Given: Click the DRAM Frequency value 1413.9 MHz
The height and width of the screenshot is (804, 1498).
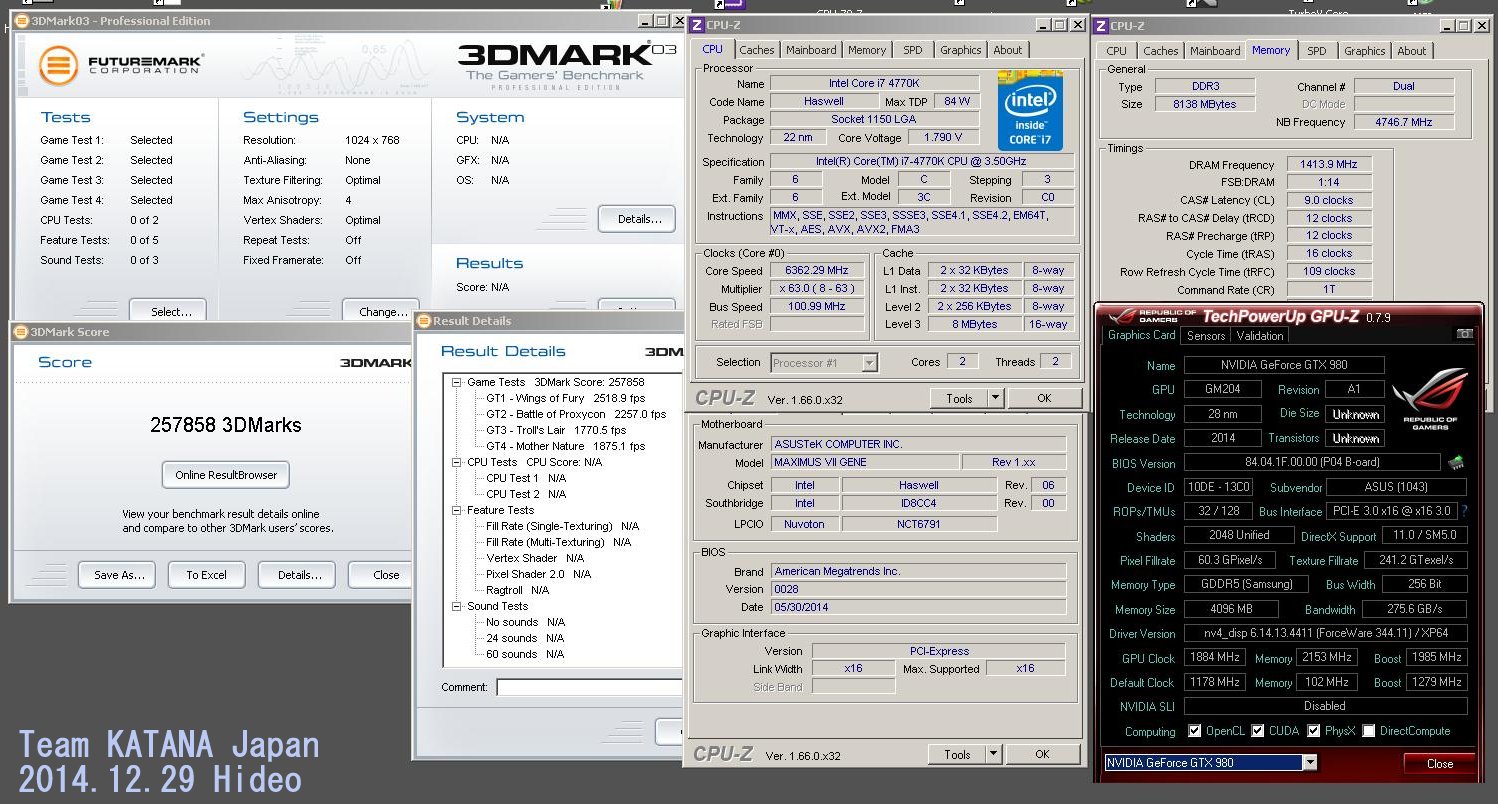Looking at the screenshot, I should 1329,165.
